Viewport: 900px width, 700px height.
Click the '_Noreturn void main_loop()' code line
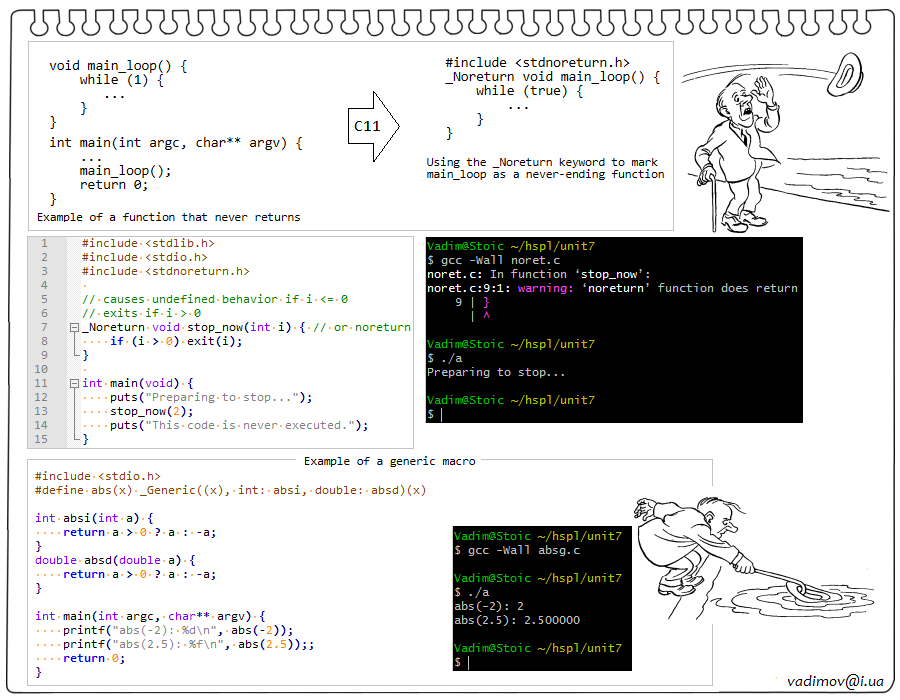click(x=552, y=76)
